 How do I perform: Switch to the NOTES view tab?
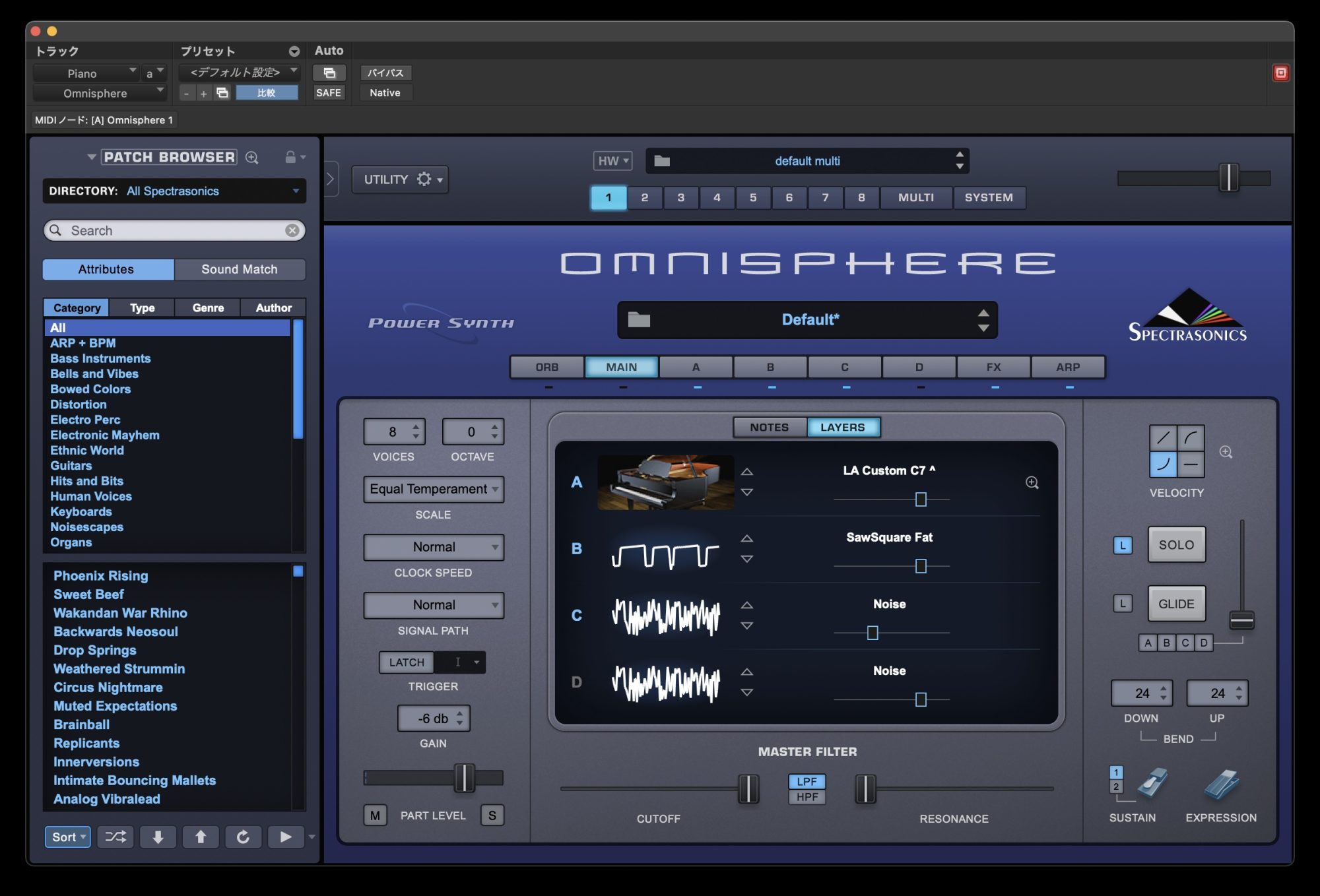point(770,428)
